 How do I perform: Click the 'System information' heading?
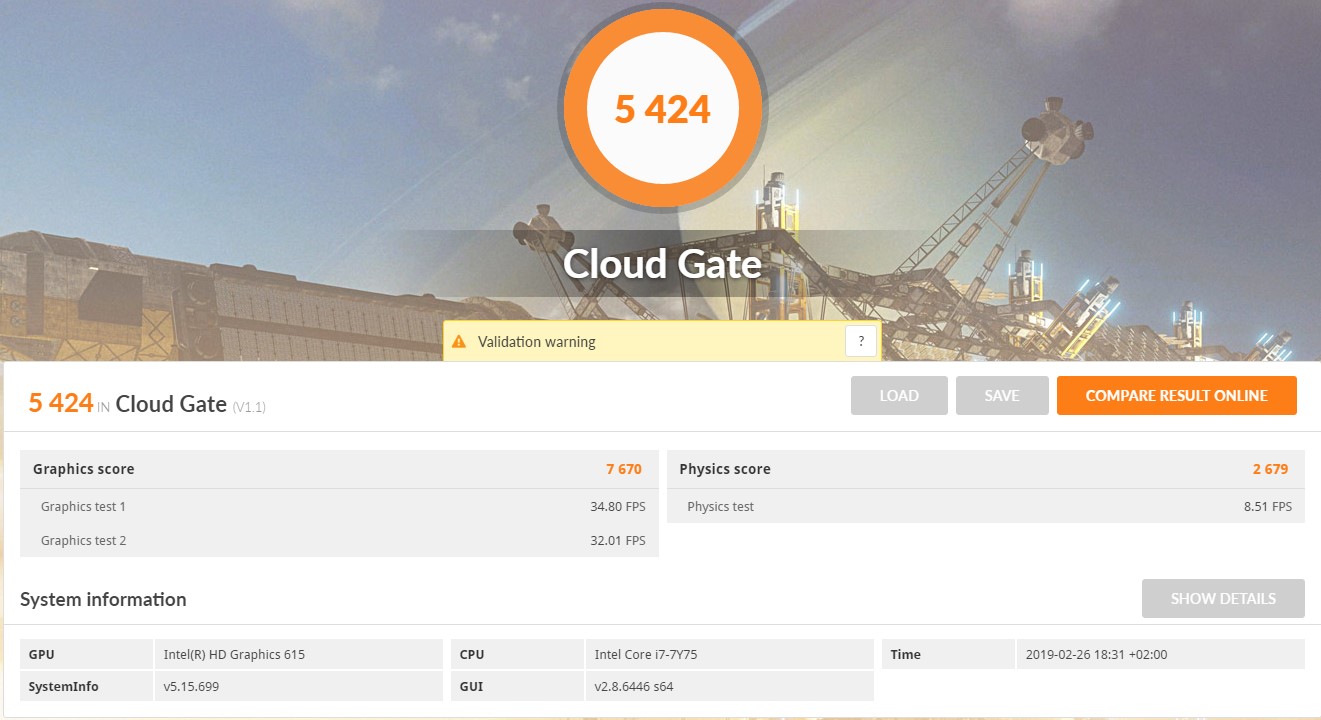click(x=103, y=600)
